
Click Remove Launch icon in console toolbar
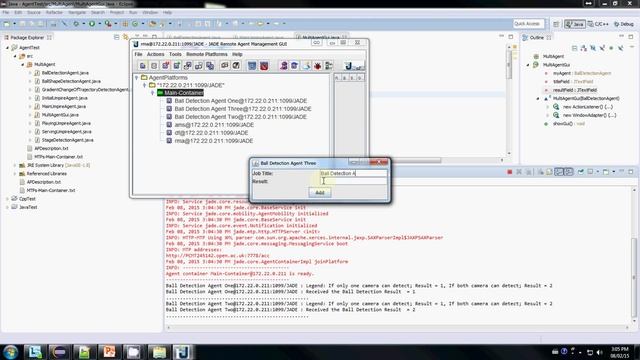point(519,172)
